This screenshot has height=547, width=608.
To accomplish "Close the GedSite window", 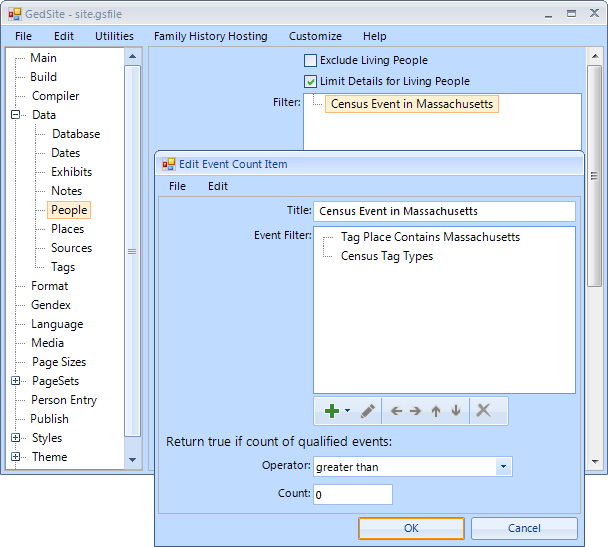I will click(x=594, y=14).
